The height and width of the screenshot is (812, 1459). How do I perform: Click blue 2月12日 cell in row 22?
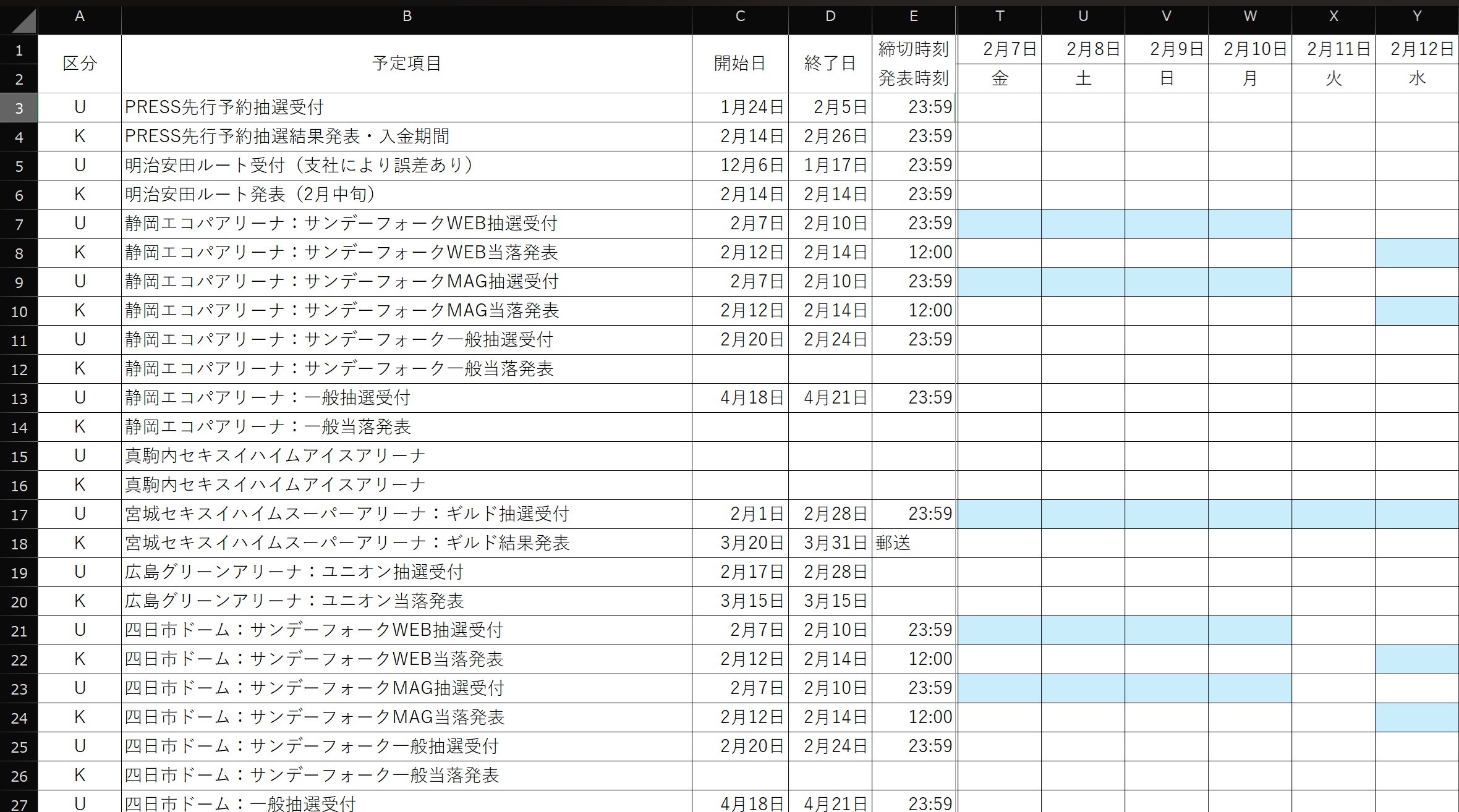tap(1417, 659)
